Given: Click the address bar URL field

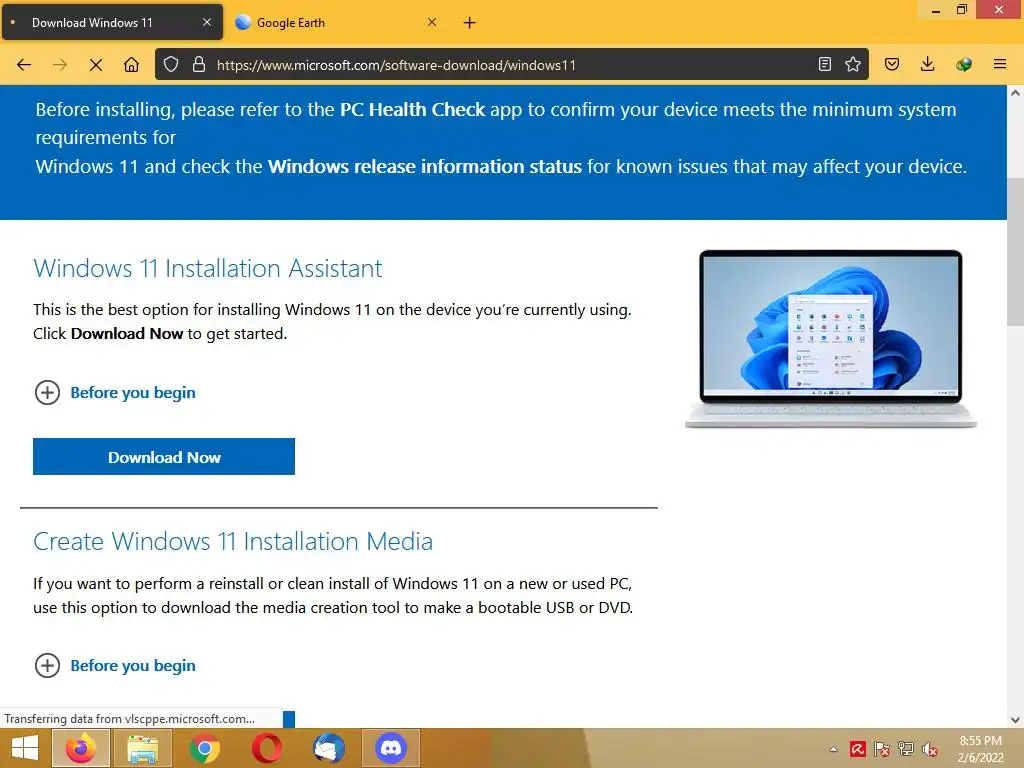Looking at the screenshot, I should [x=512, y=65].
